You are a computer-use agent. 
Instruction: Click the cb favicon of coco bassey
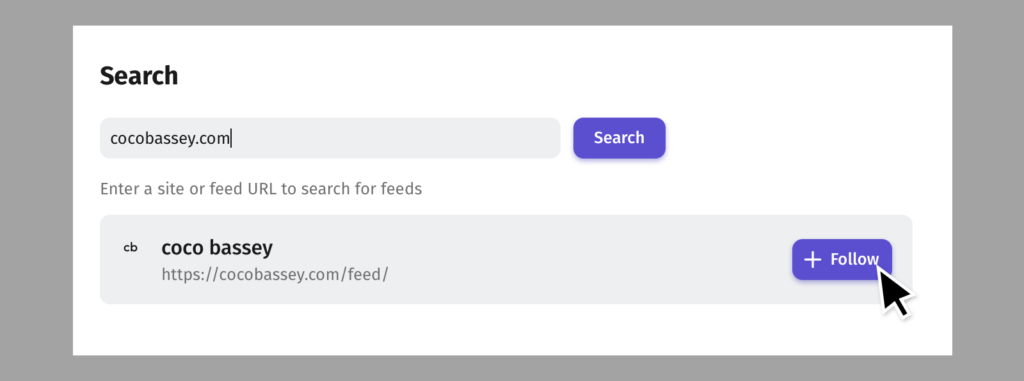point(131,248)
